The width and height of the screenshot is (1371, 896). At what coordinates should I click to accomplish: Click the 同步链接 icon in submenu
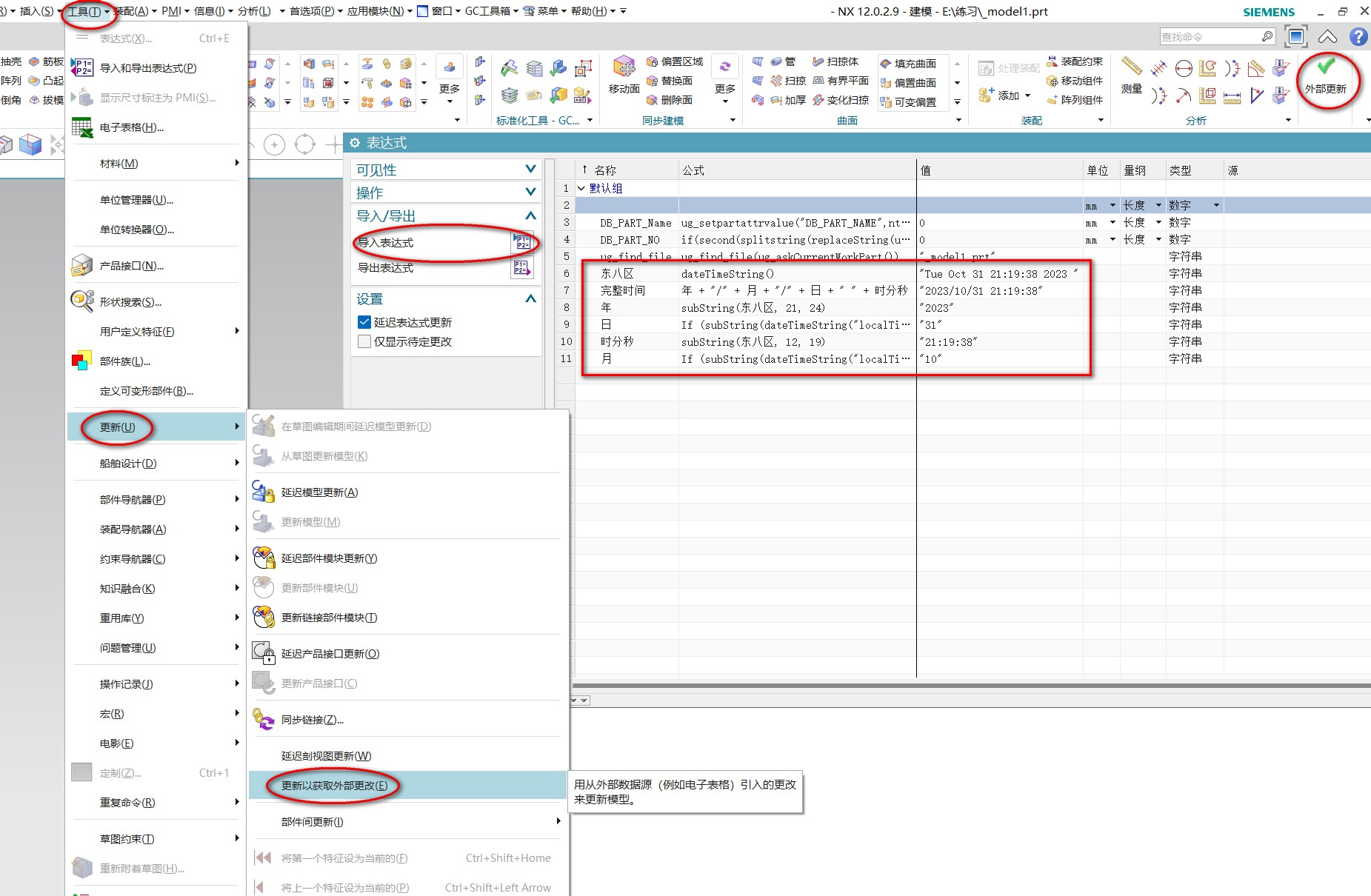264,719
